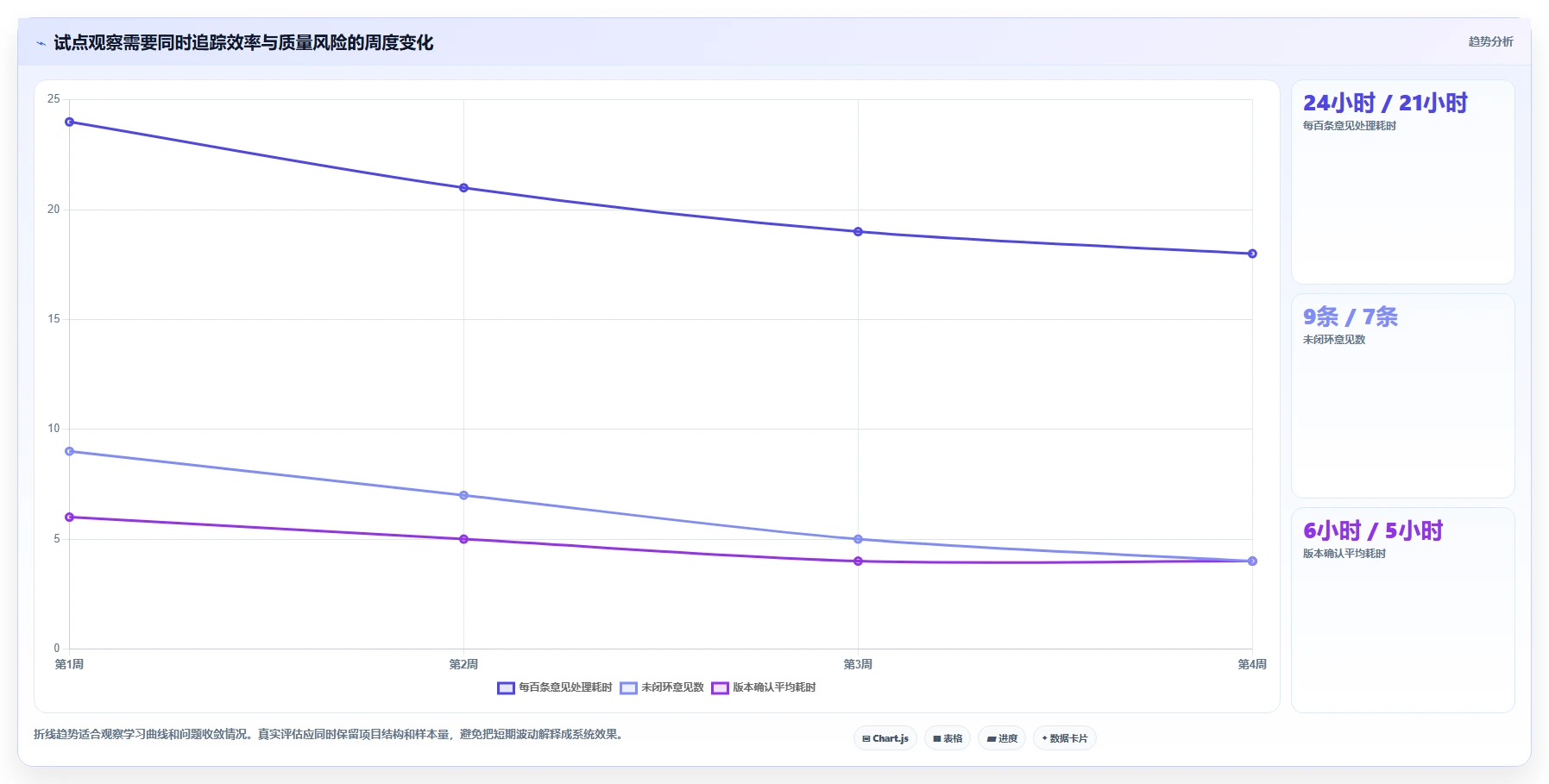Click the 表格 chip
This screenshot has height=784, width=1549.
pos(948,738)
